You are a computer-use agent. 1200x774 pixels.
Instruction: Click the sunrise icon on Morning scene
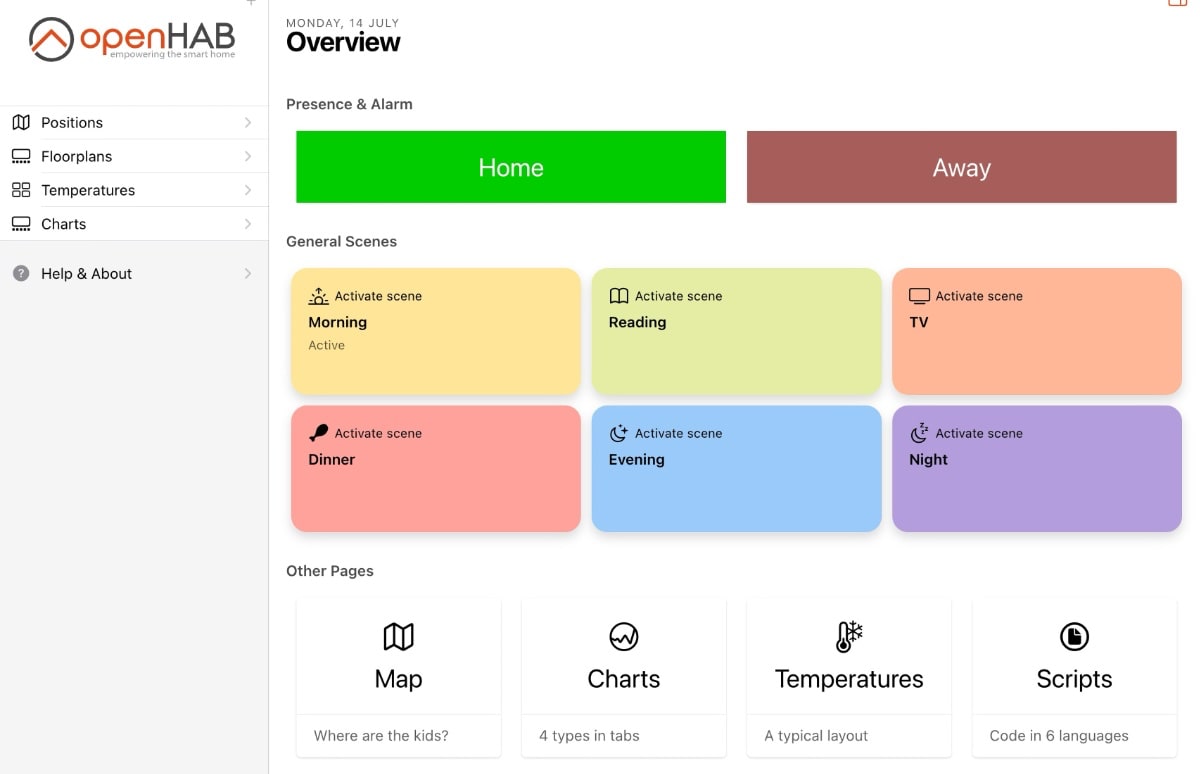tap(318, 296)
